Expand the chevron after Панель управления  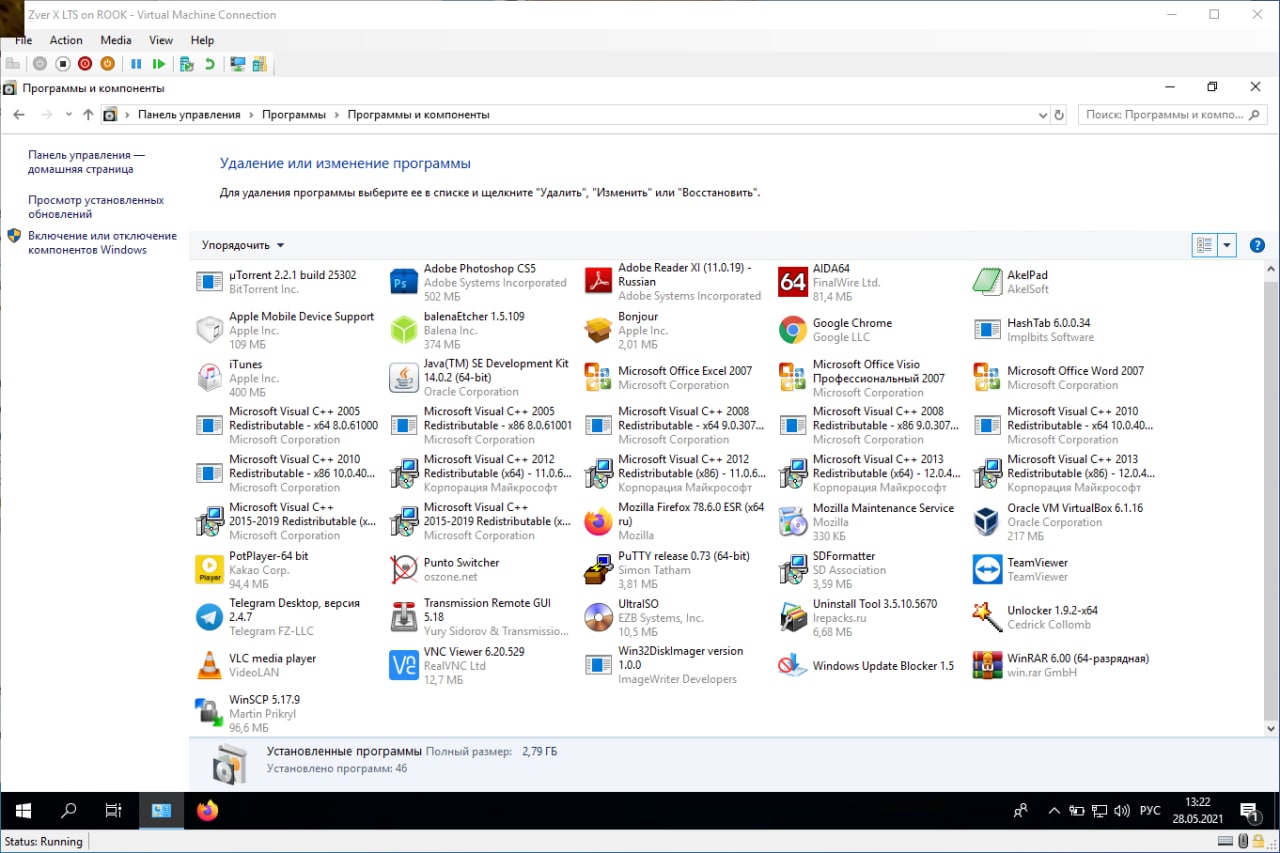click(x=251, y=115)
